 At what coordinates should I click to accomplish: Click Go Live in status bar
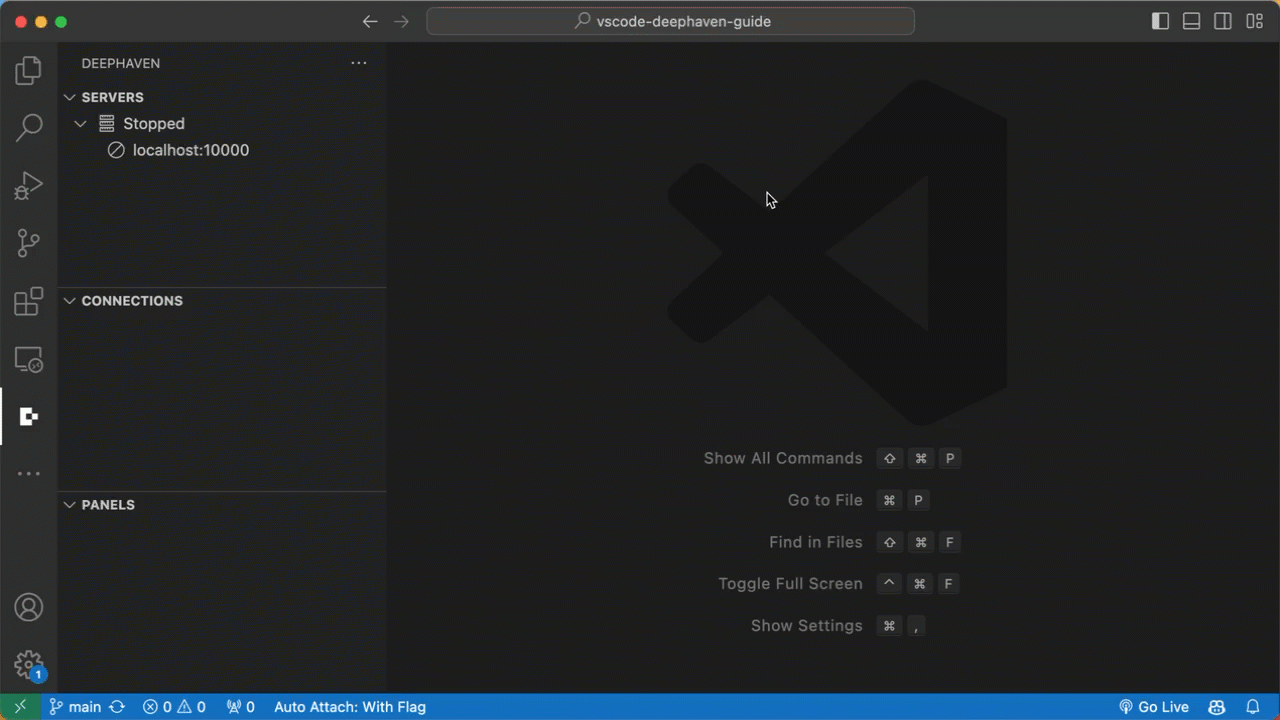coord(1153,707)
